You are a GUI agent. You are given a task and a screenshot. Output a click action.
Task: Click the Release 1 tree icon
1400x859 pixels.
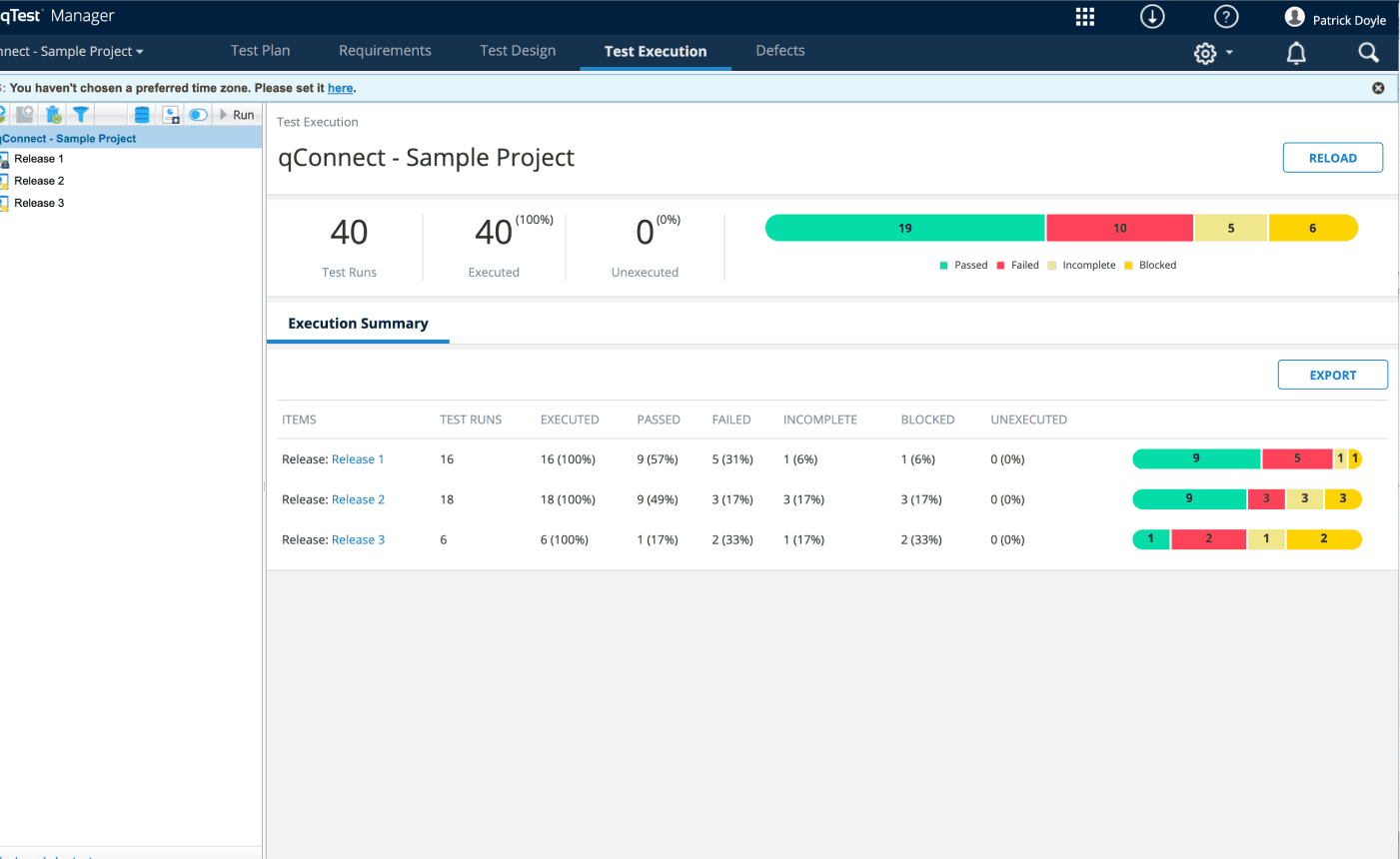(x=4, y=159)
